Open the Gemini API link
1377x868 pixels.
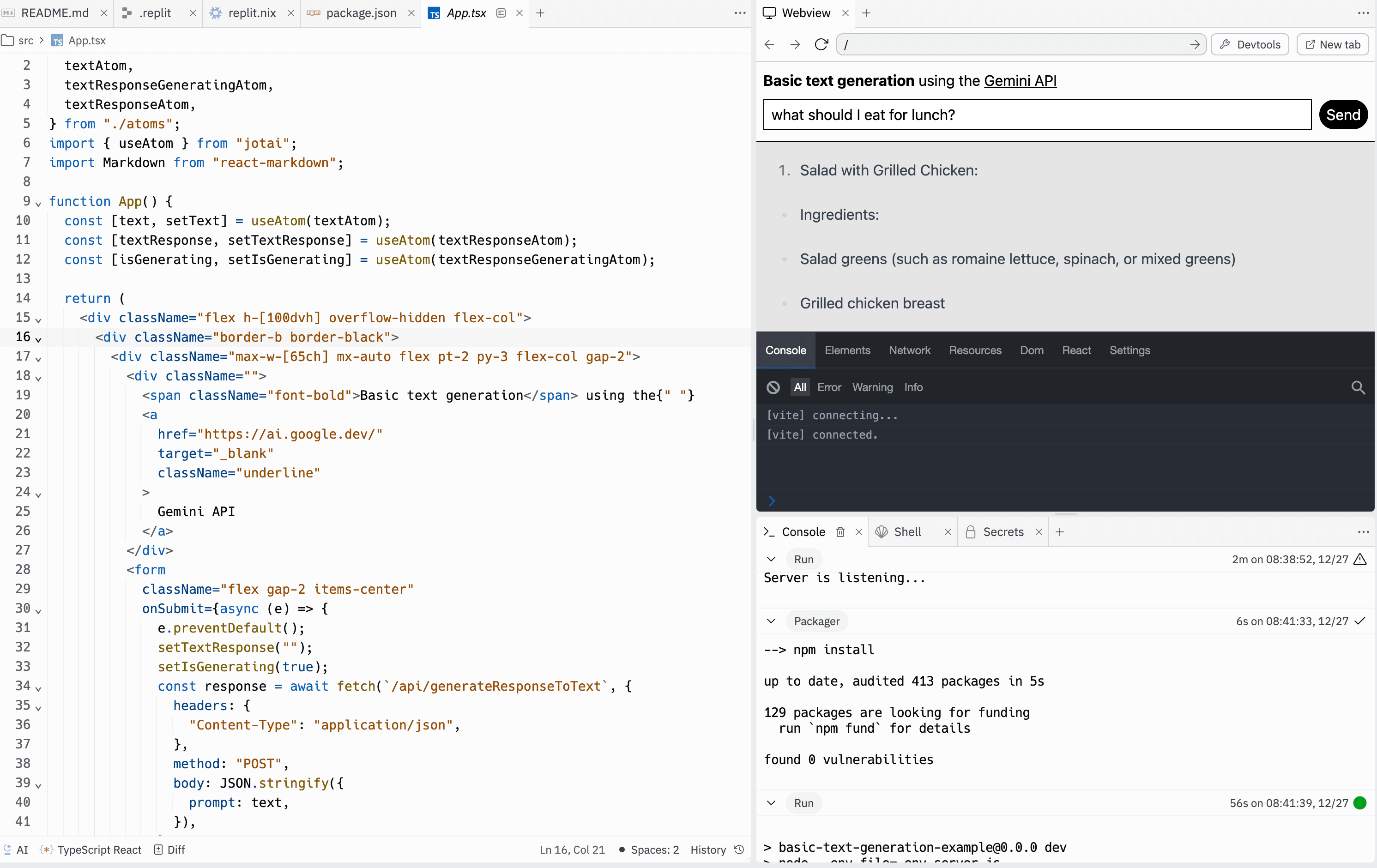pos(1020,81)
